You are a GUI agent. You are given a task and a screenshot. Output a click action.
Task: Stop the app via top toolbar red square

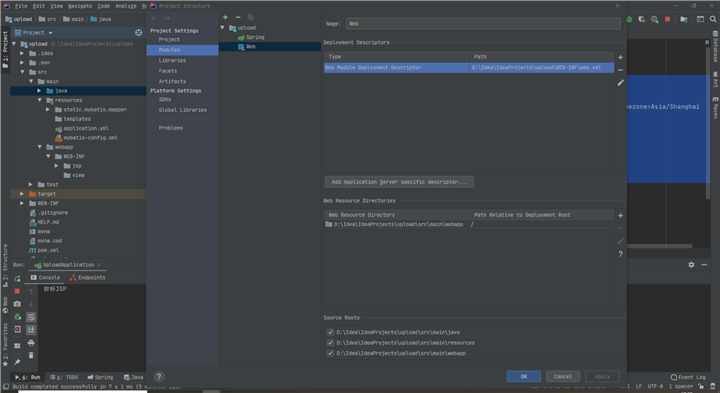[x=667, y=19]
